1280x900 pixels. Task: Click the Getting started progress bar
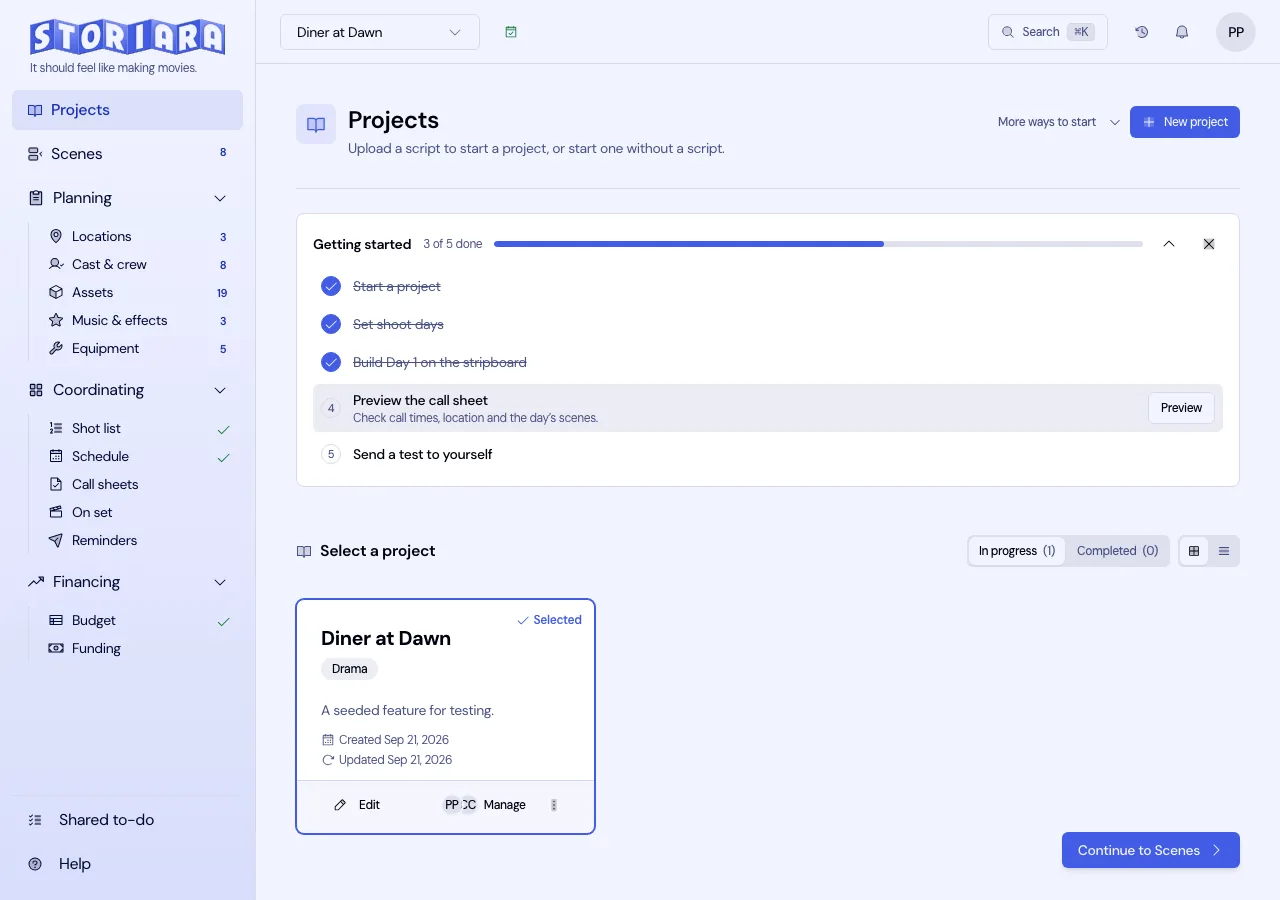click(x=818, y=244)
